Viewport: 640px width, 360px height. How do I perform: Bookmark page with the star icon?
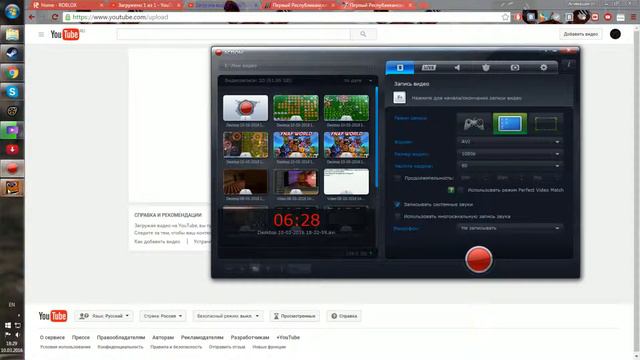(x=505, y=17)
